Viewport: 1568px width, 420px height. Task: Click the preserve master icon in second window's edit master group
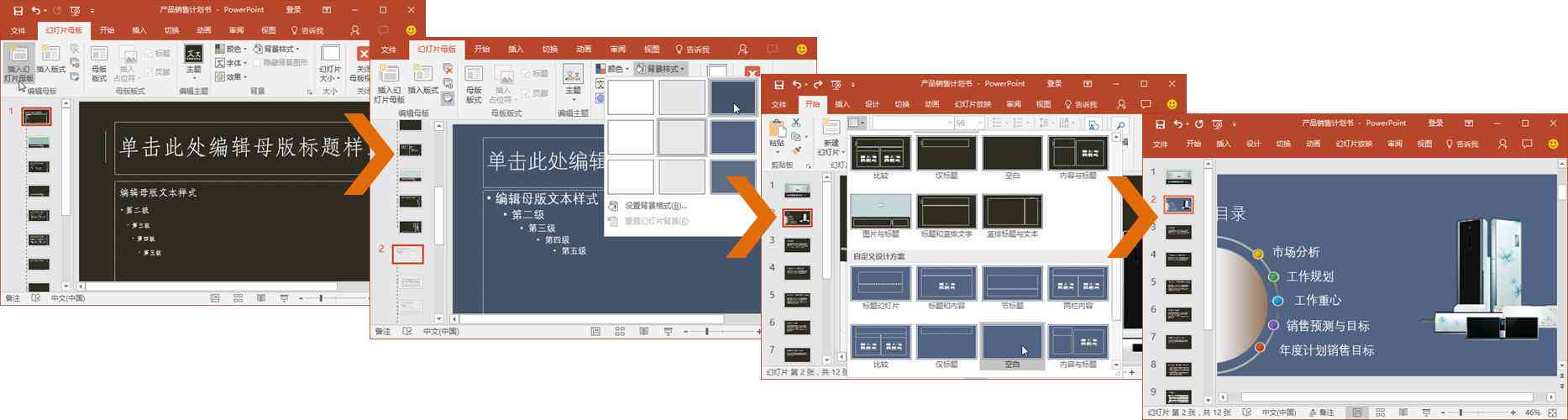448,98
